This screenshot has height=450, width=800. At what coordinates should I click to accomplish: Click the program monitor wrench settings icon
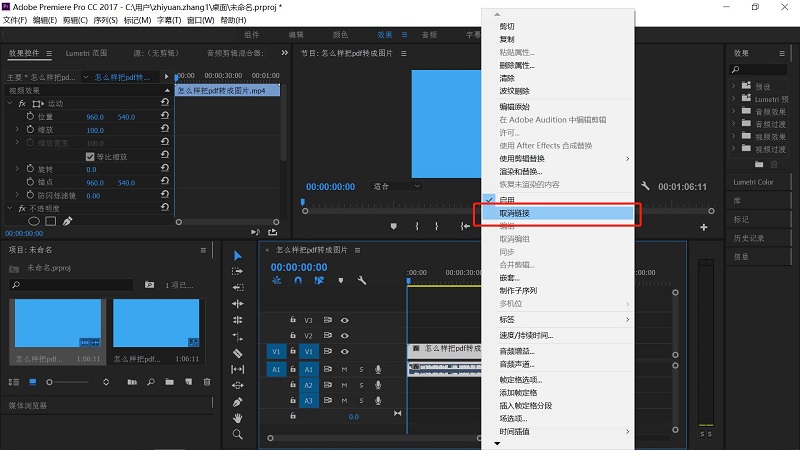click(645, 186)
